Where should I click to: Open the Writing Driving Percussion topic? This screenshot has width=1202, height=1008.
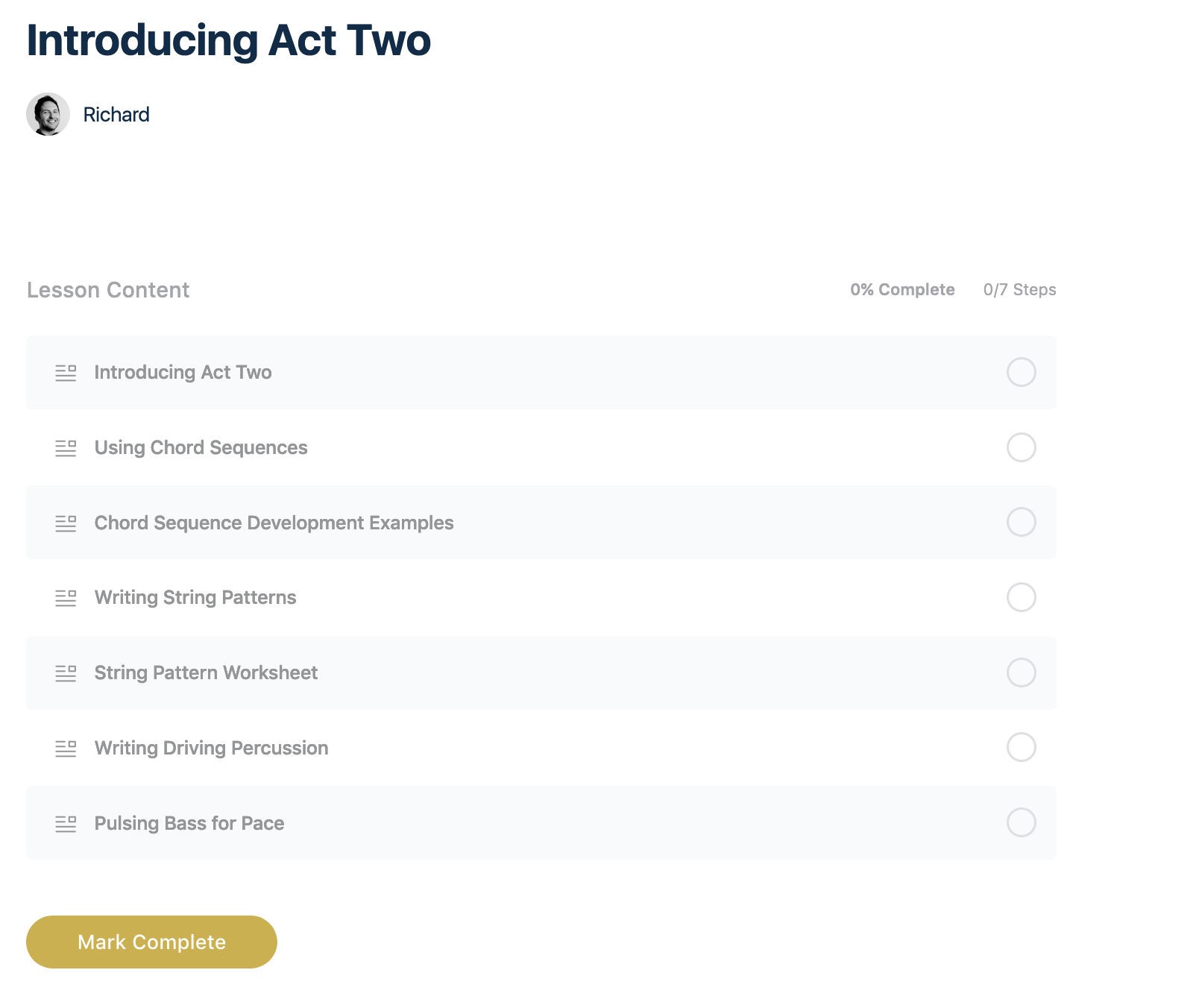(211, 748)
